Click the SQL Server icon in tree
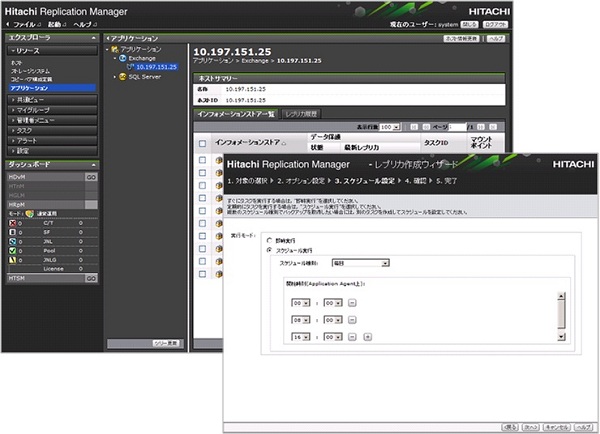 click(x=122, y=77)
